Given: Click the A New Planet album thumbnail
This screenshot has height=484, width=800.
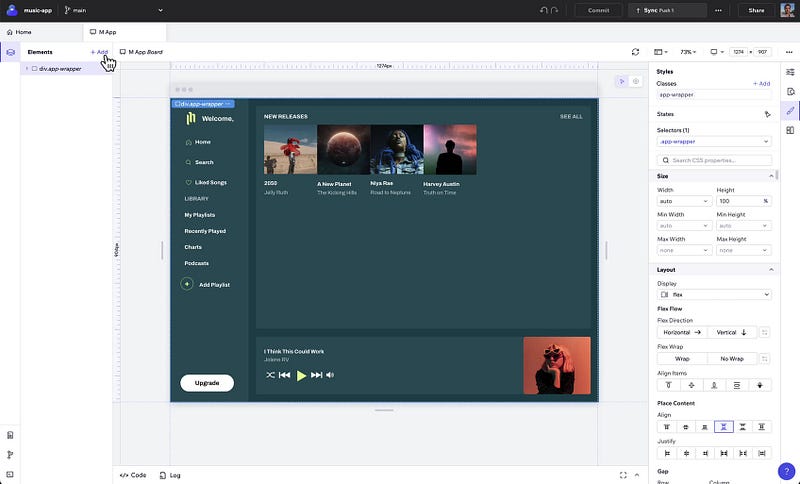Looking at the screenshot, I should [x=343, y=149].
